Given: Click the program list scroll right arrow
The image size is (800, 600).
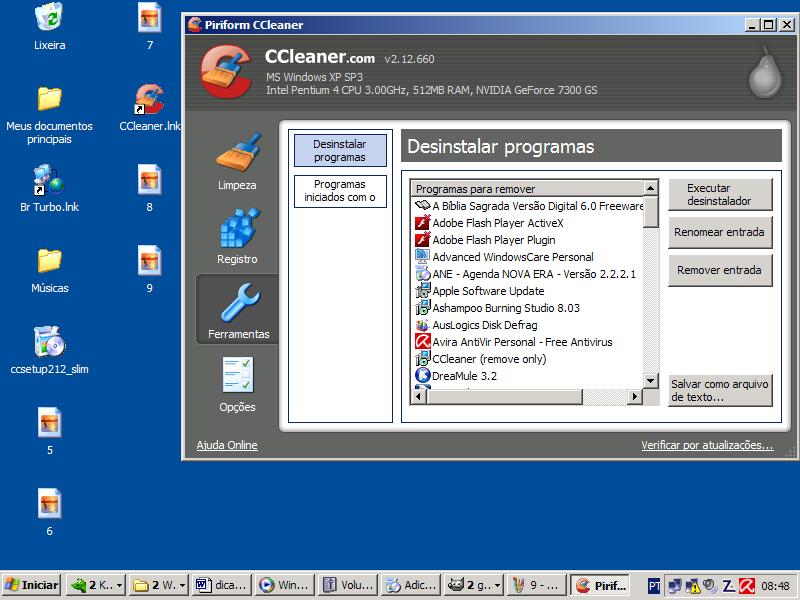Looking at the screenshot, I should pyautogui.click(x=635, y=396).
